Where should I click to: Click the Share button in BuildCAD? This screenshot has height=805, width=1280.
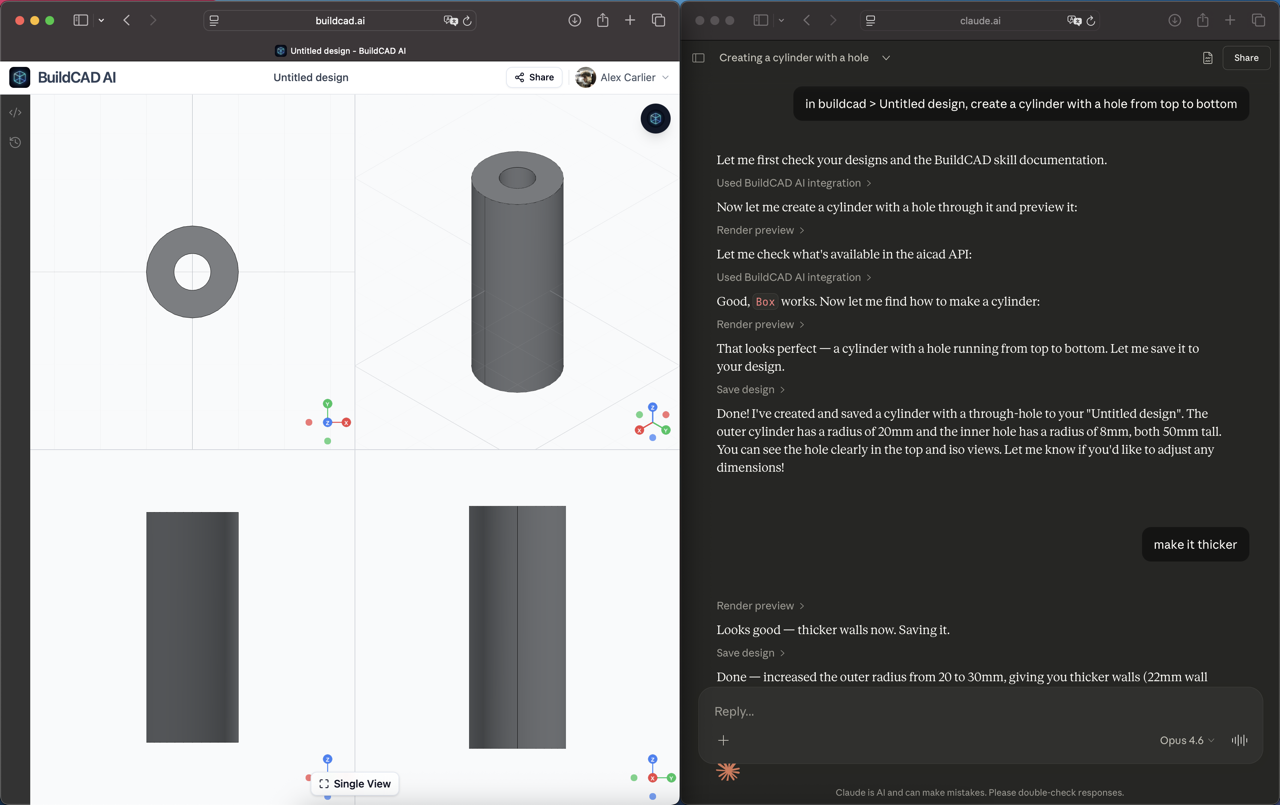point(533,77)
